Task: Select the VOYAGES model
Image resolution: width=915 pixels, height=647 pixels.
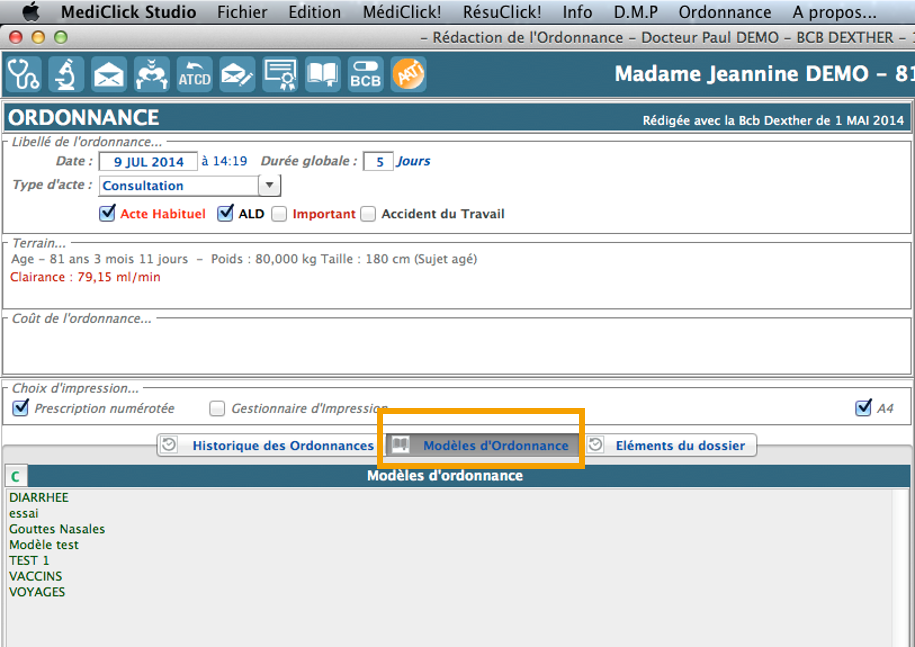Action: point(37,592)
